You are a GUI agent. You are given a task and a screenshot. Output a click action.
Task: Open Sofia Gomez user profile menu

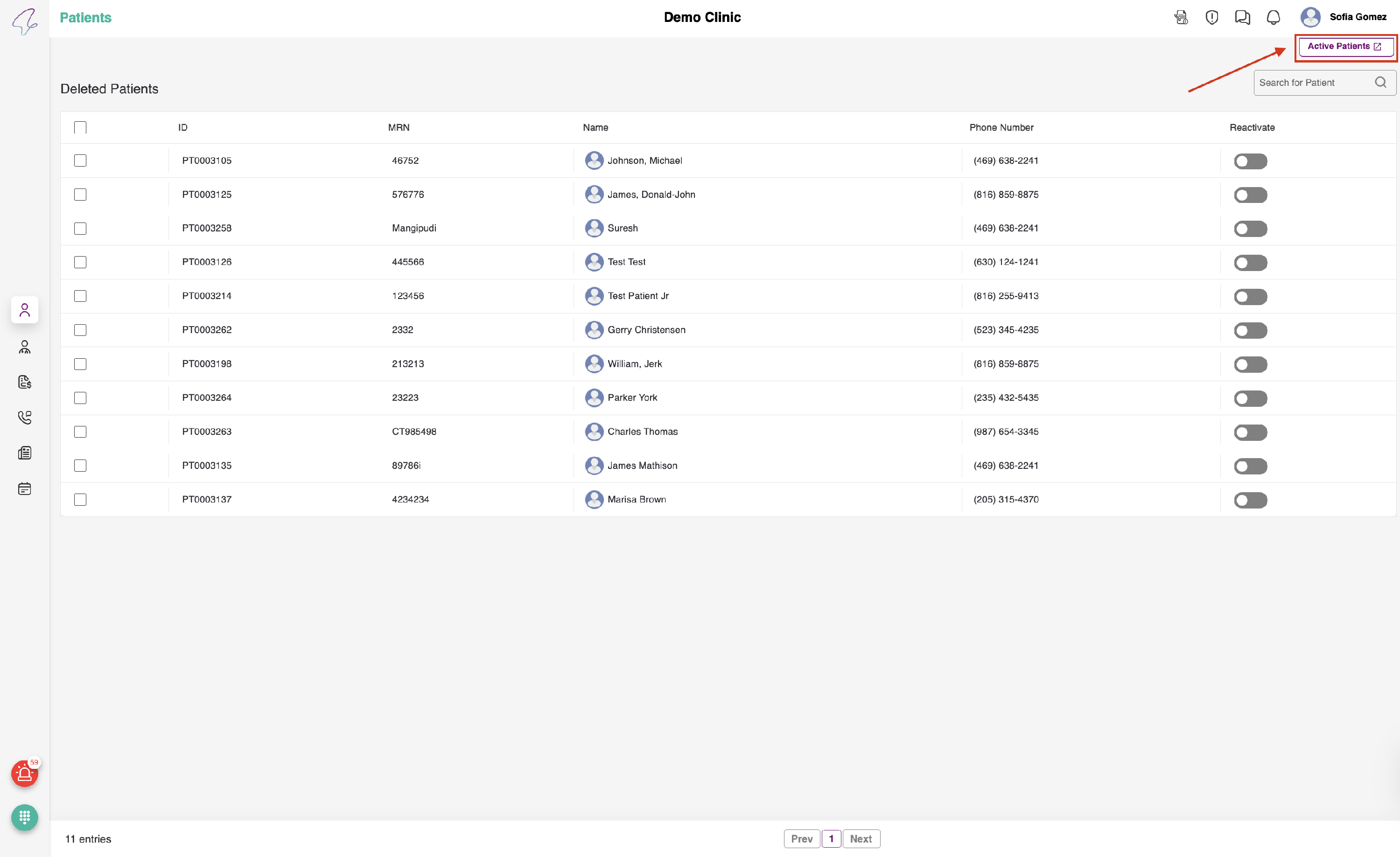pyautogui.click(x=1344, y=17)
